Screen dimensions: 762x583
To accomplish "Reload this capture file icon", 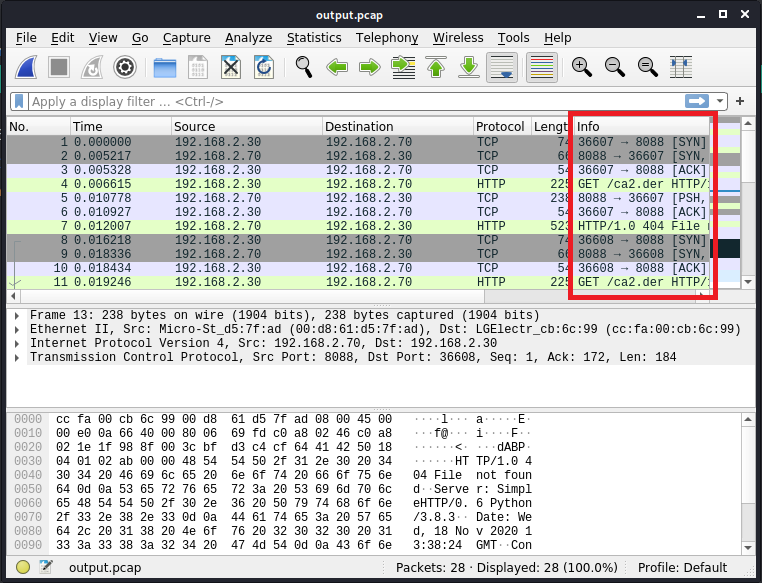I will (264, 67).
